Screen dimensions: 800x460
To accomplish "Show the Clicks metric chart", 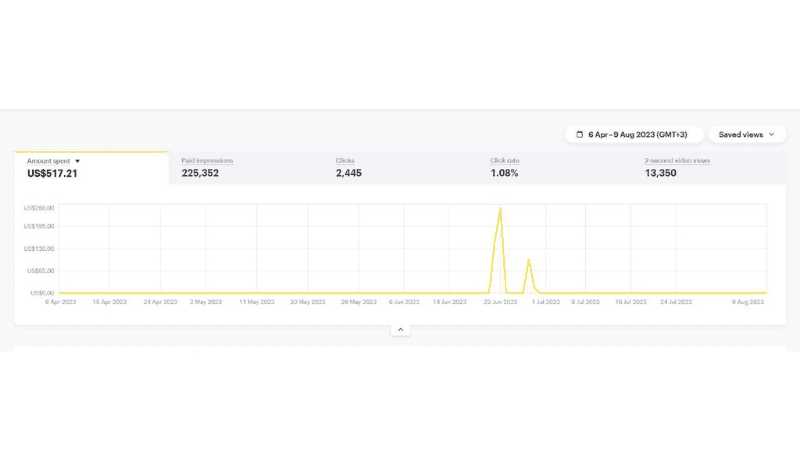I will [x=400, y=167].
